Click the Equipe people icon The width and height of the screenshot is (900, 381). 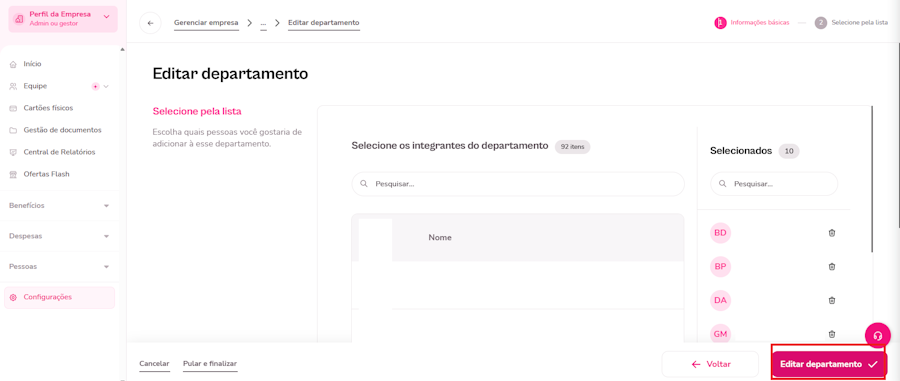tap(13, 86)
